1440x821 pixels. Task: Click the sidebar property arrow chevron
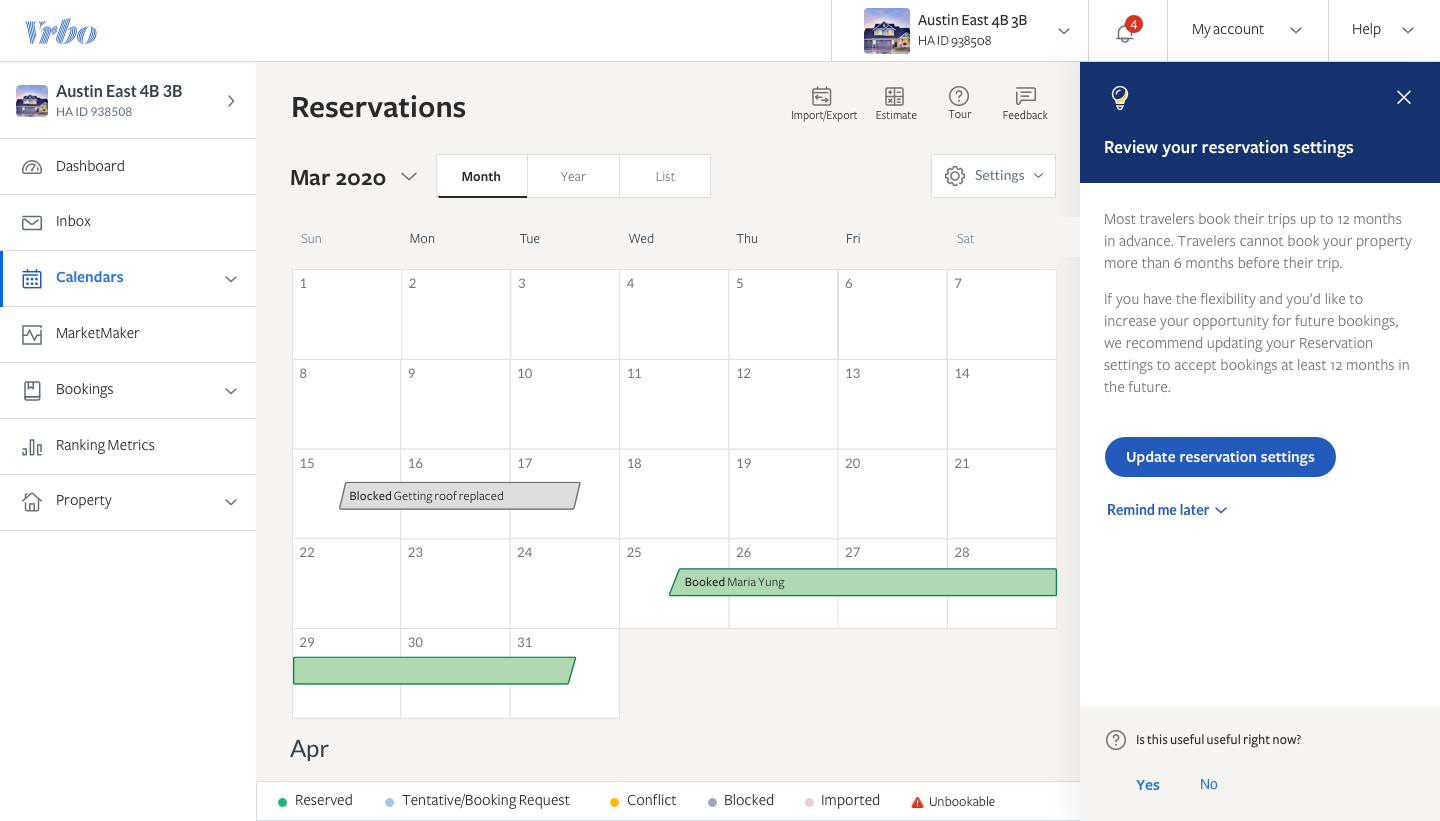[231, 101]
